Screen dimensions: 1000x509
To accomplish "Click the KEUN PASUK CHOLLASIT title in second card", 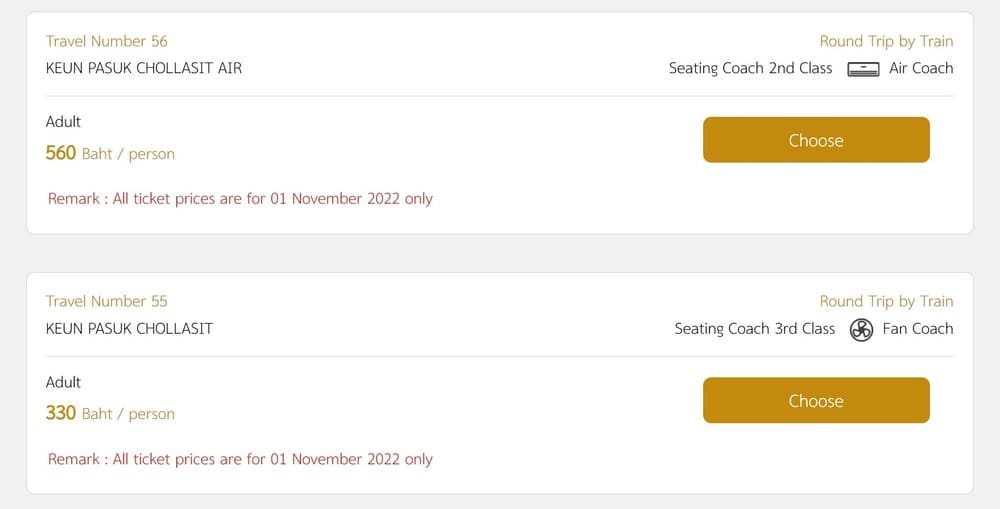I will tap(129, 328).
